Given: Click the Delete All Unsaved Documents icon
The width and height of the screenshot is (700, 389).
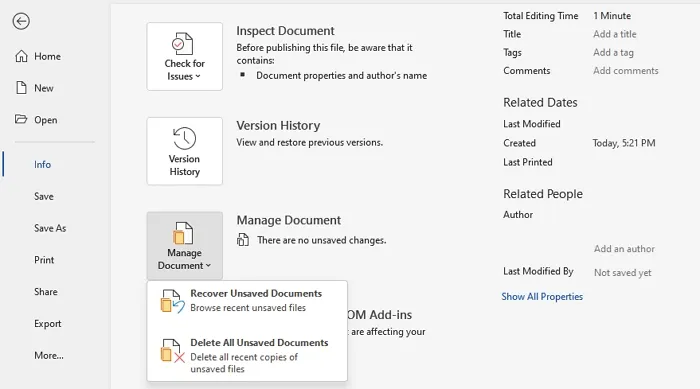Looking at the screenshot, I should 172,351.
